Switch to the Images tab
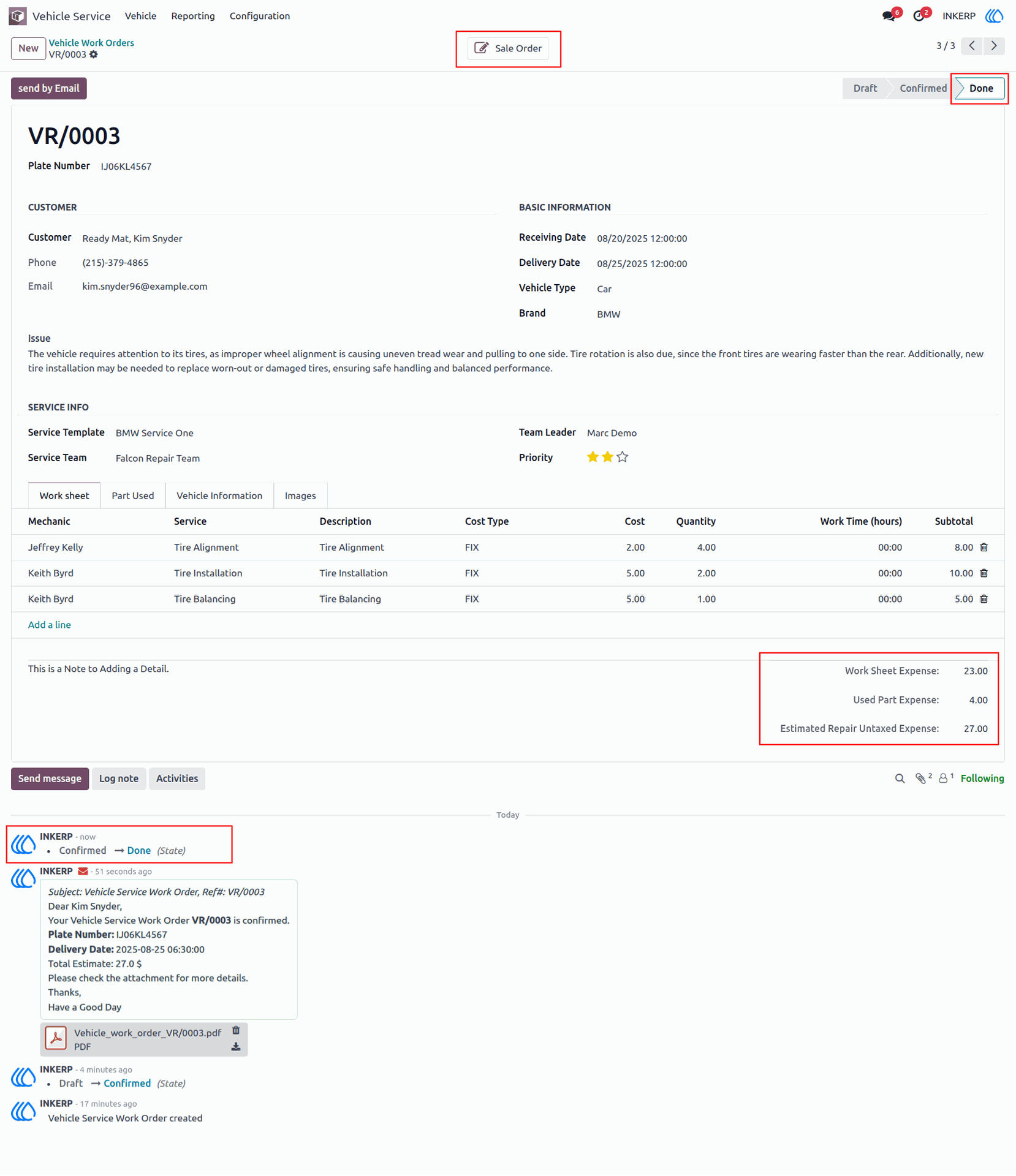Viewport: 1016px width, 1176px height. point(300,496)
